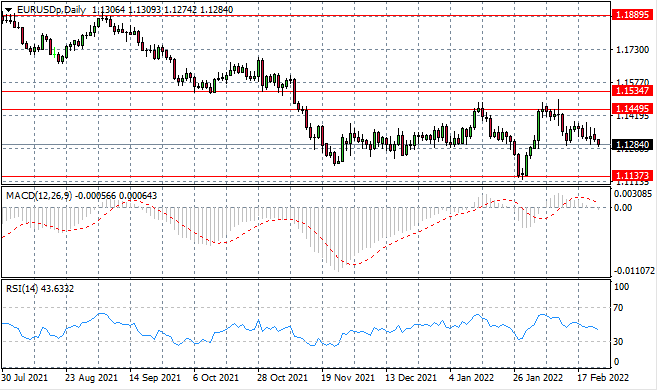This screenshot has width=657, height=390.
Task: Click the RSI(14) 43.6332 indicator label
Action: pyautogui.click(x=40, y=289)
